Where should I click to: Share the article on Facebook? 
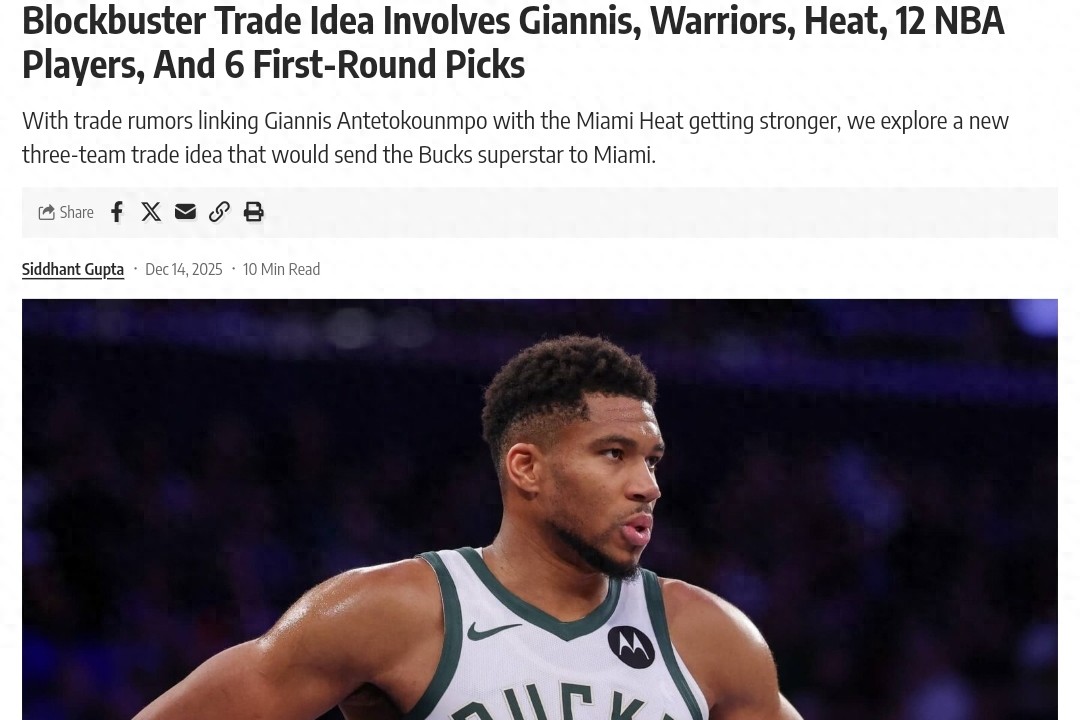tap(117, 212)
